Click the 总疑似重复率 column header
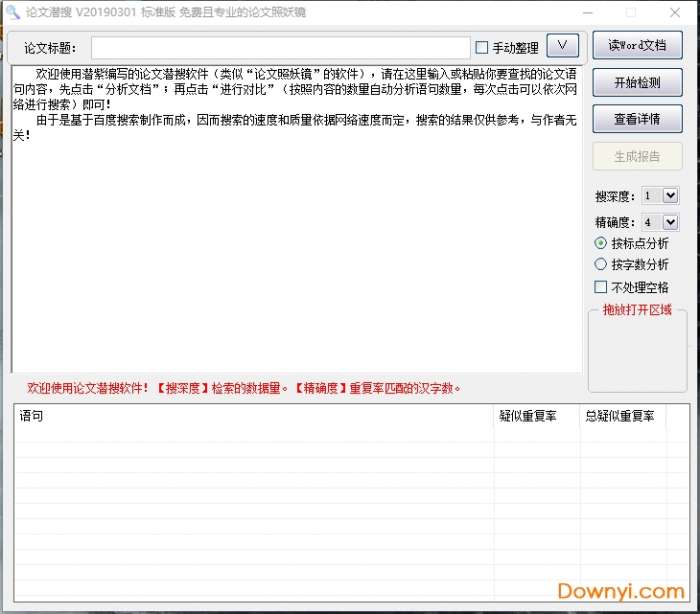 tap(622, 416)
